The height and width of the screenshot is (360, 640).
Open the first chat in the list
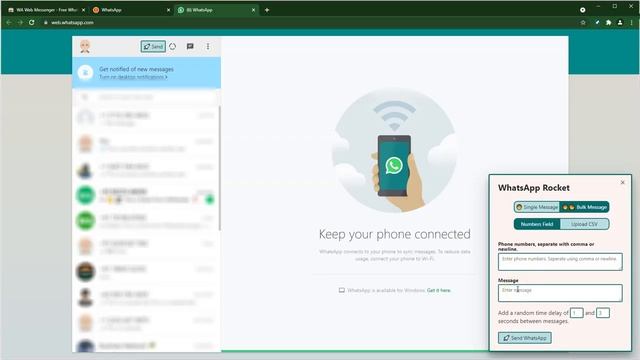click(146, 118)
